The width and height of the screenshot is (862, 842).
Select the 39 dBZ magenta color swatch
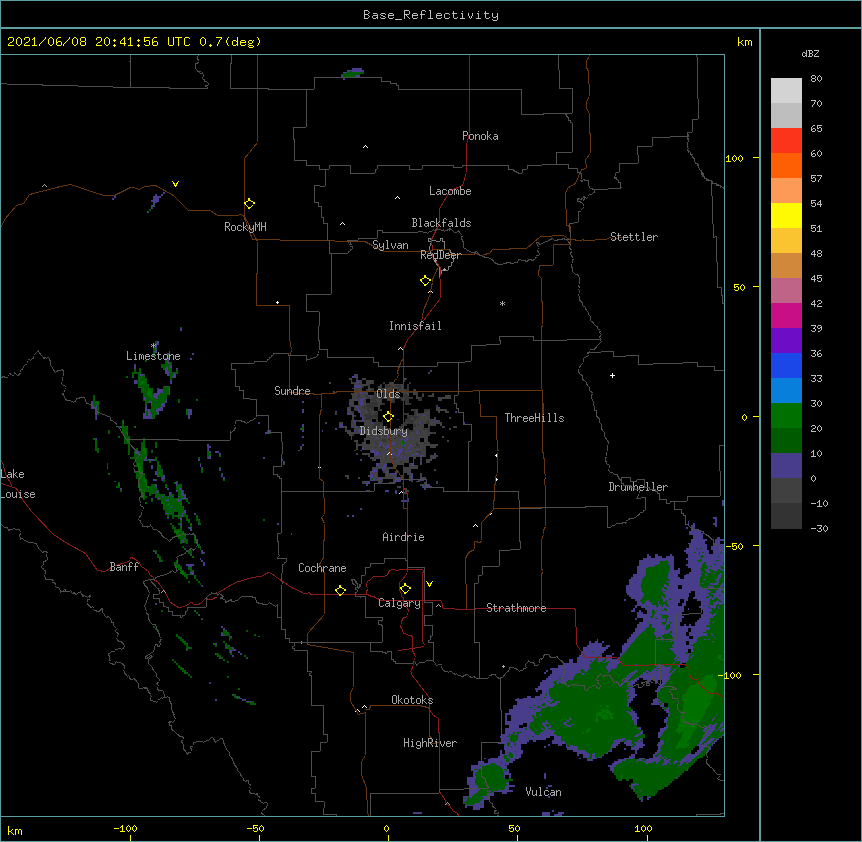click(x=786, y=315)
